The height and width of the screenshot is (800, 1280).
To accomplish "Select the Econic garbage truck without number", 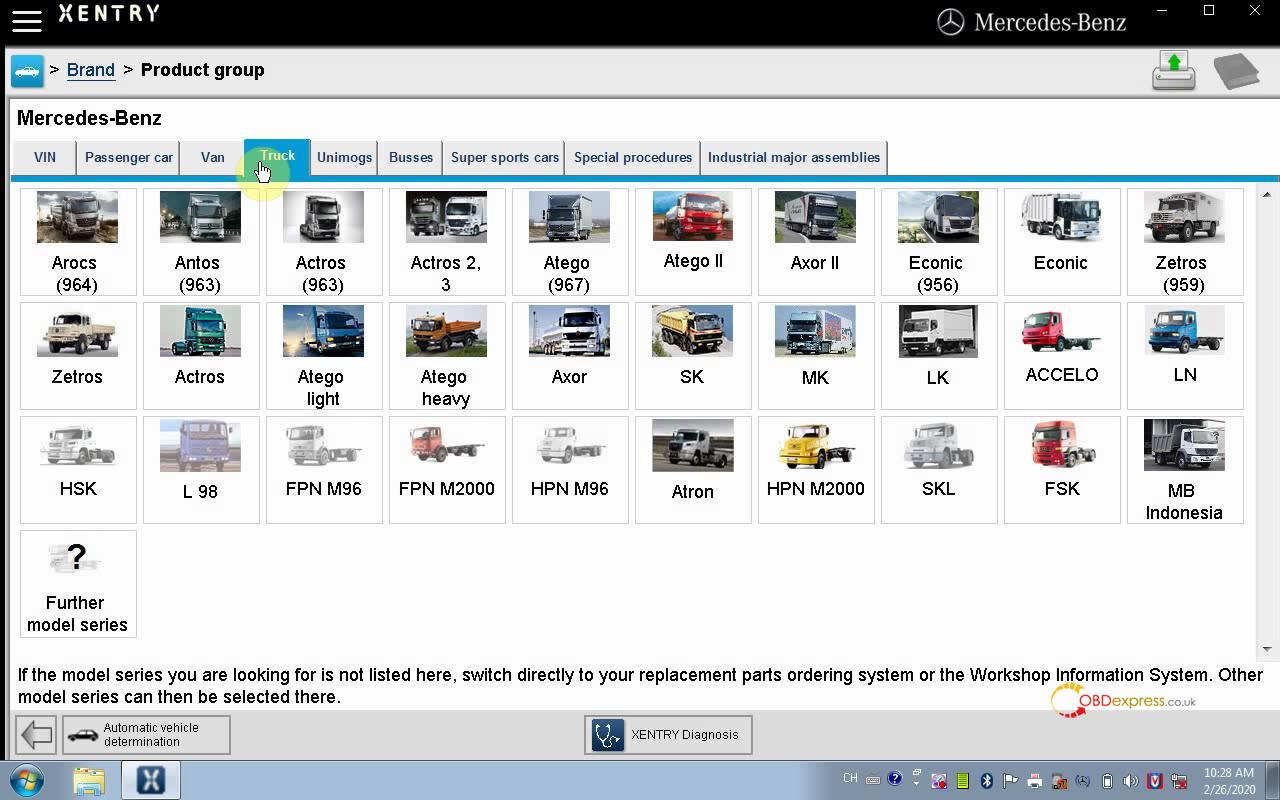I will (1062, 242).
